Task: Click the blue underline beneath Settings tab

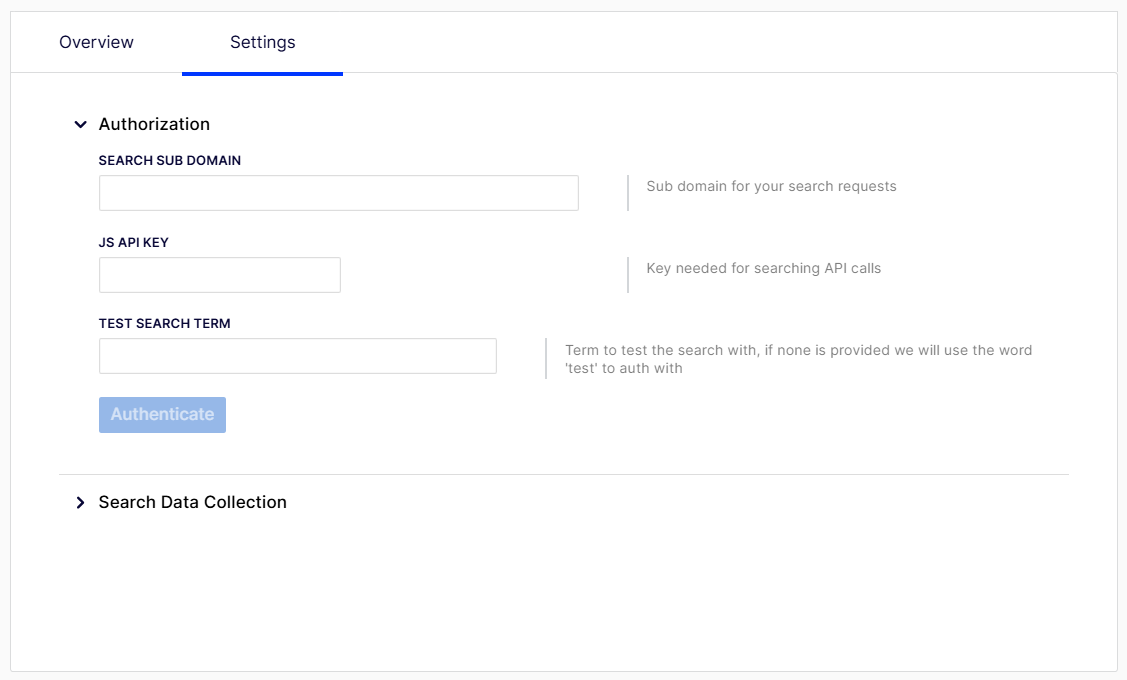Action: tap(262, 74)
